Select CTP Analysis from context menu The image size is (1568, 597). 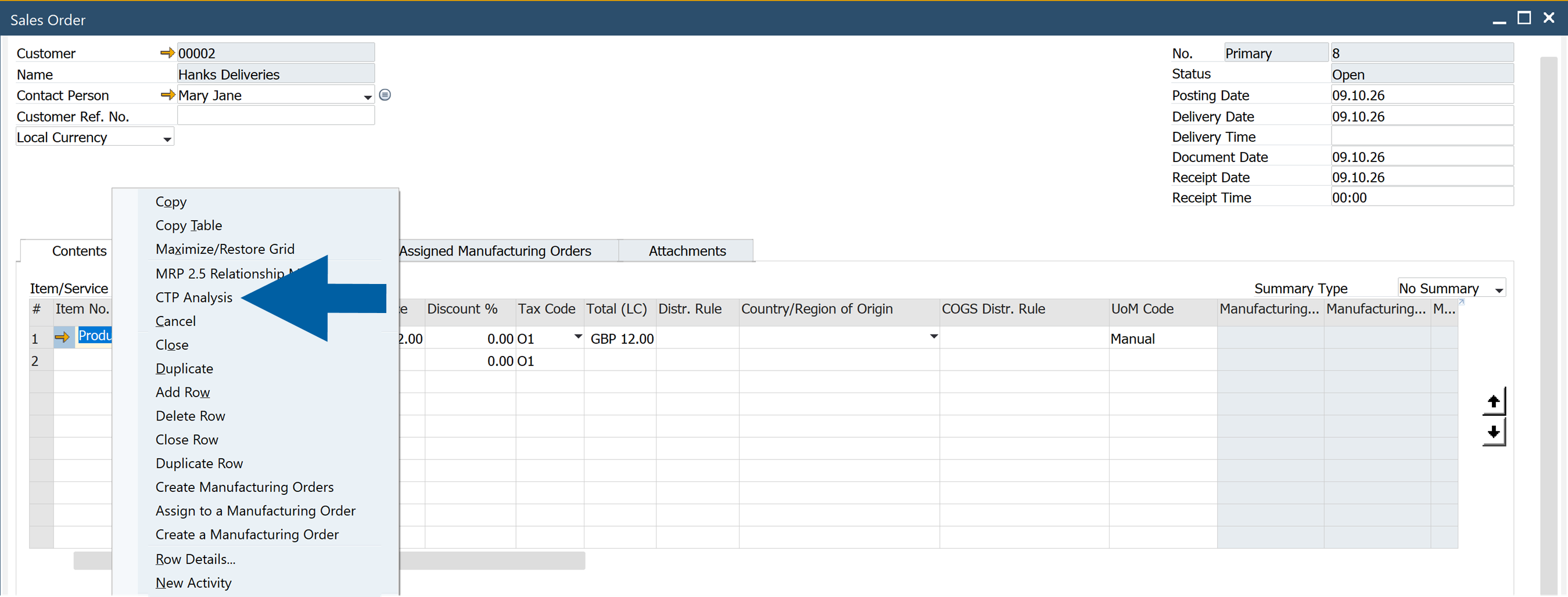(194, 297)
